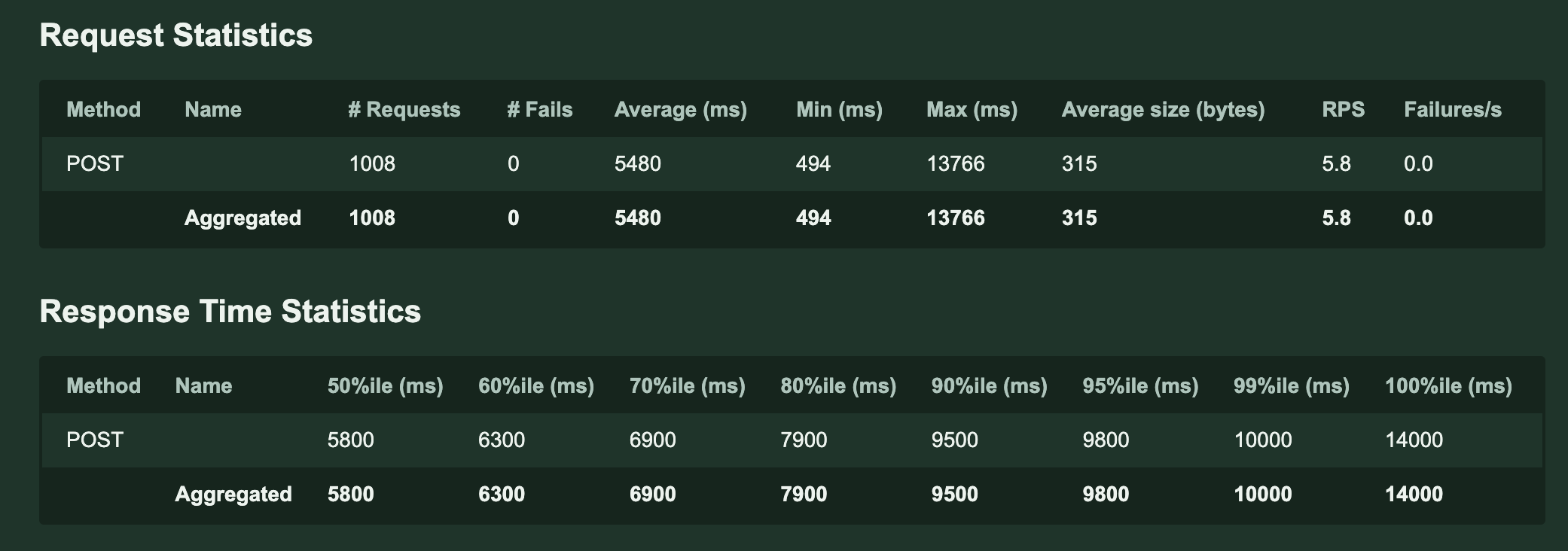The width and height of the screenshot is (1568, 551).
Task: Click the Average size (bytes) column header
Action: click(x=1163, y=110)
